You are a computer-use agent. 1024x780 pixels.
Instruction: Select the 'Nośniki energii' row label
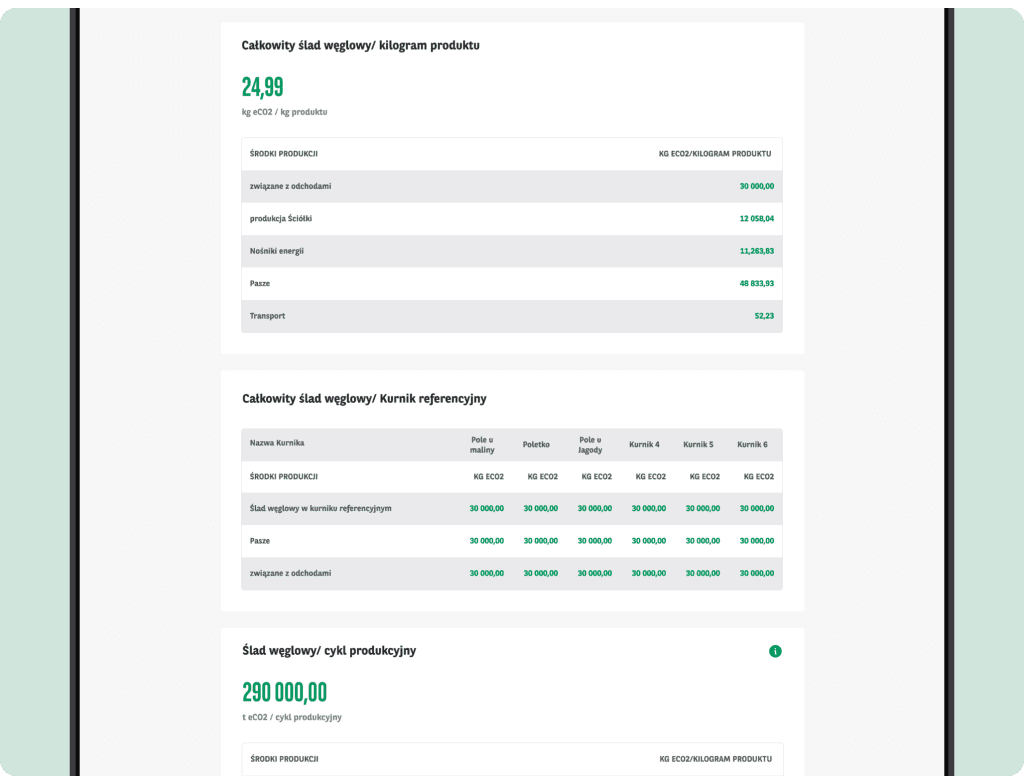click(277, 251)
